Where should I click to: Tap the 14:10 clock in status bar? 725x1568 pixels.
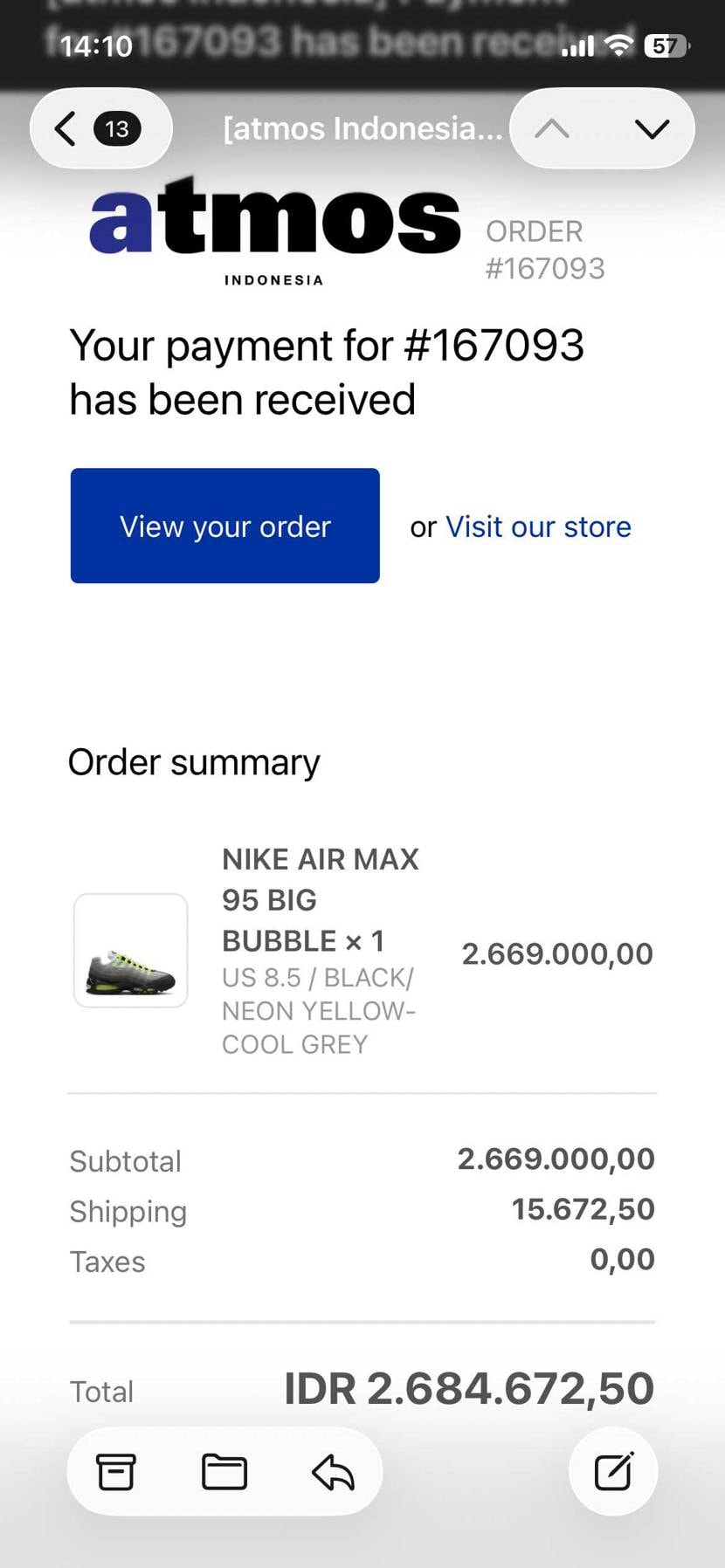tap(96, 45)
